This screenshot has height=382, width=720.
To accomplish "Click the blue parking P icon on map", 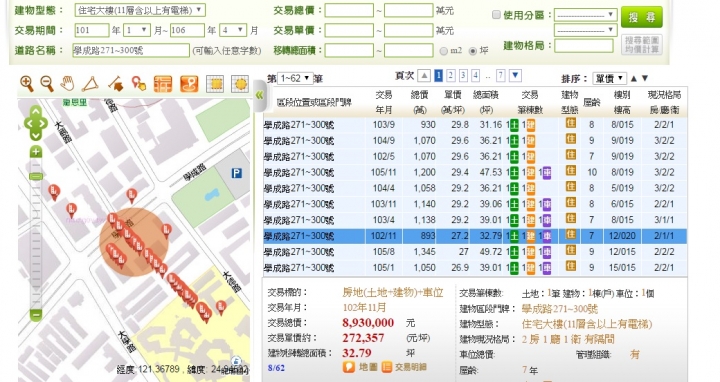I will (x=236, y=173).
